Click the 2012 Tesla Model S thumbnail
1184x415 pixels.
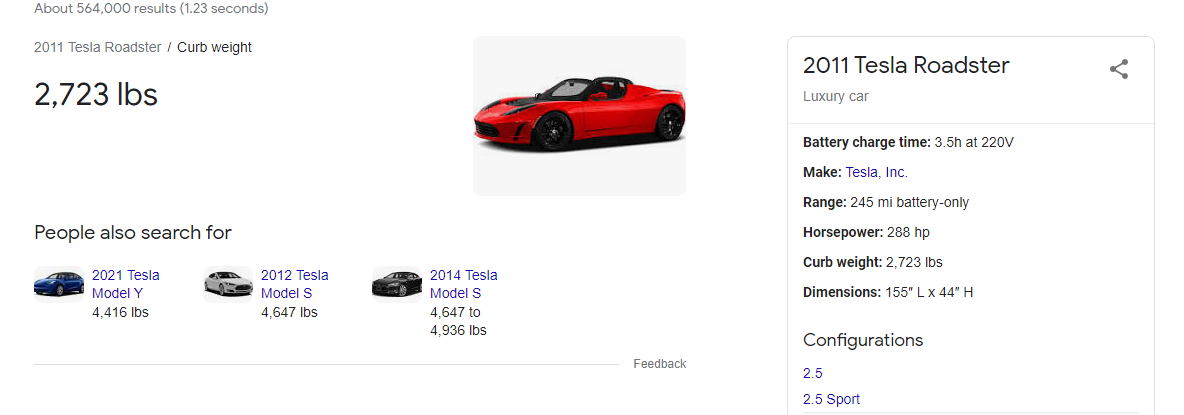[x=228, y=284]
